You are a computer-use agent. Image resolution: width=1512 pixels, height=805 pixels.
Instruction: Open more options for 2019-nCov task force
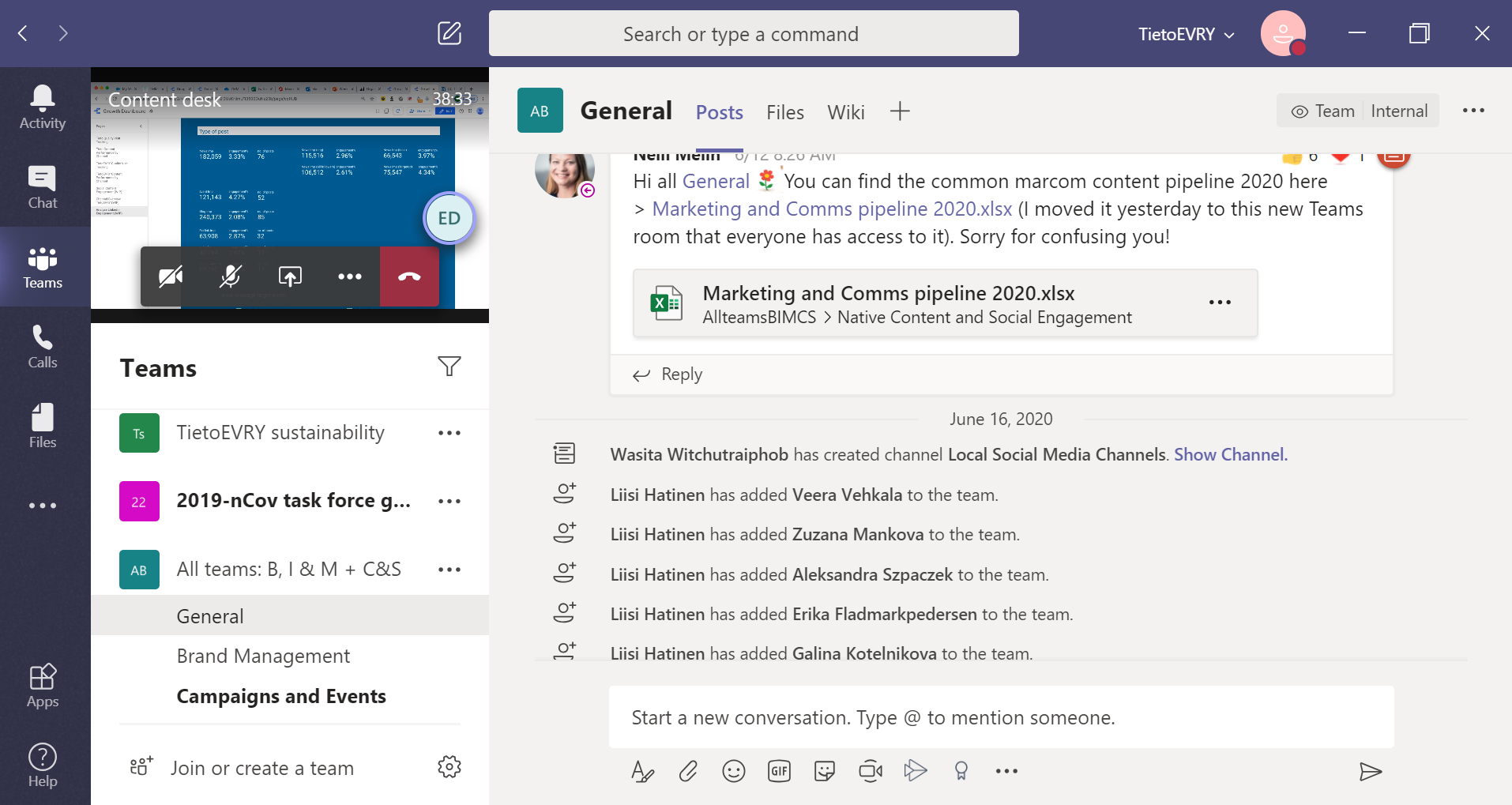(449, 501)
